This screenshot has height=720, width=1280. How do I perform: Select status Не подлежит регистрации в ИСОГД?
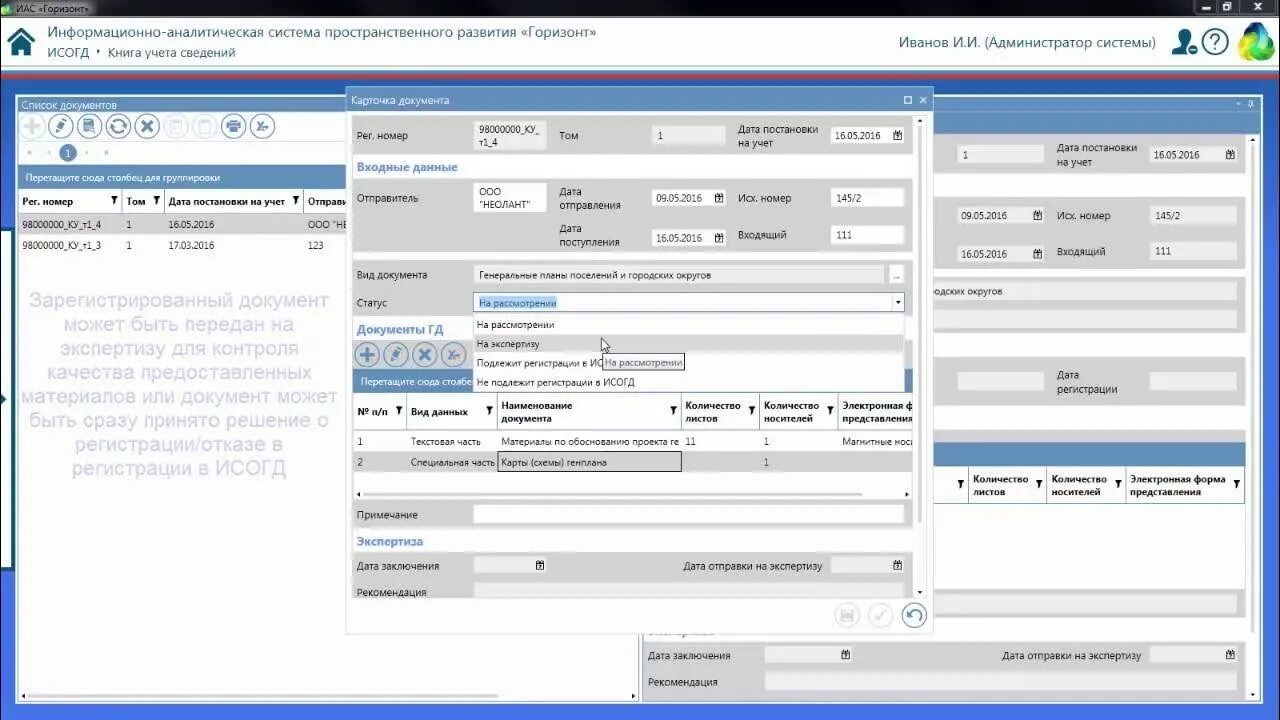688,382
